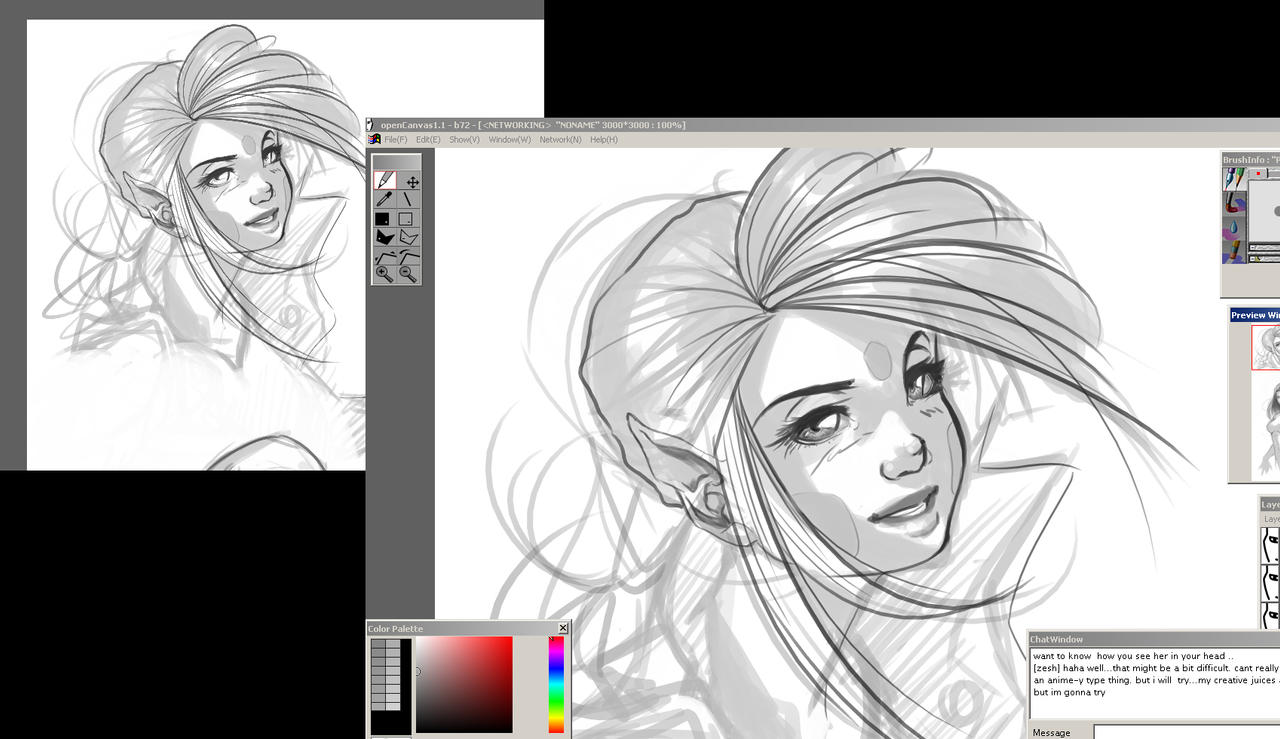
Task: Close the Color Palette panel
Action: point(563,628)
